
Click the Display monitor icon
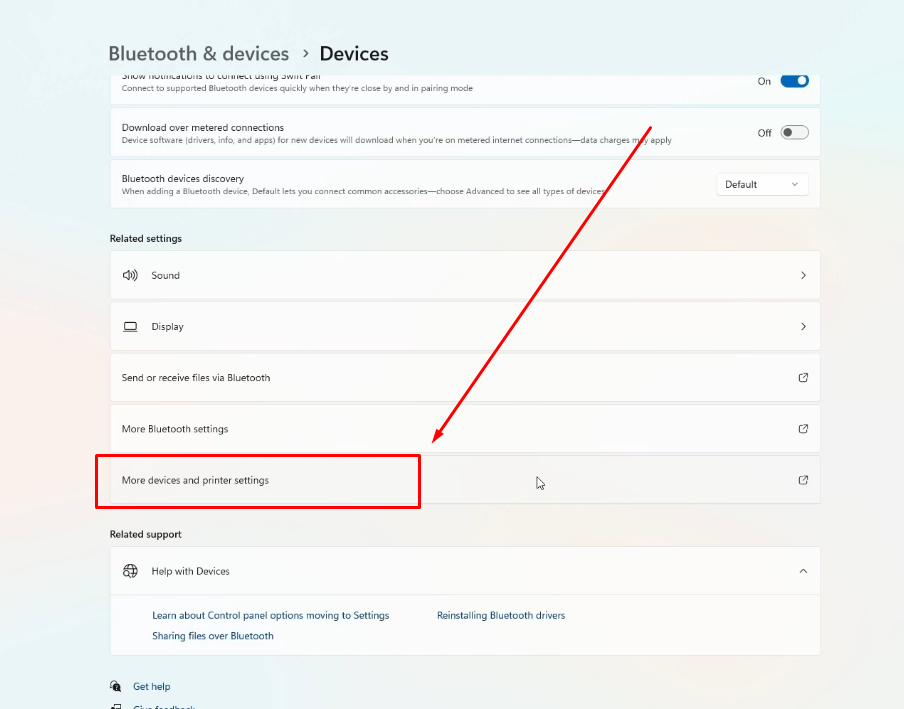130,327
